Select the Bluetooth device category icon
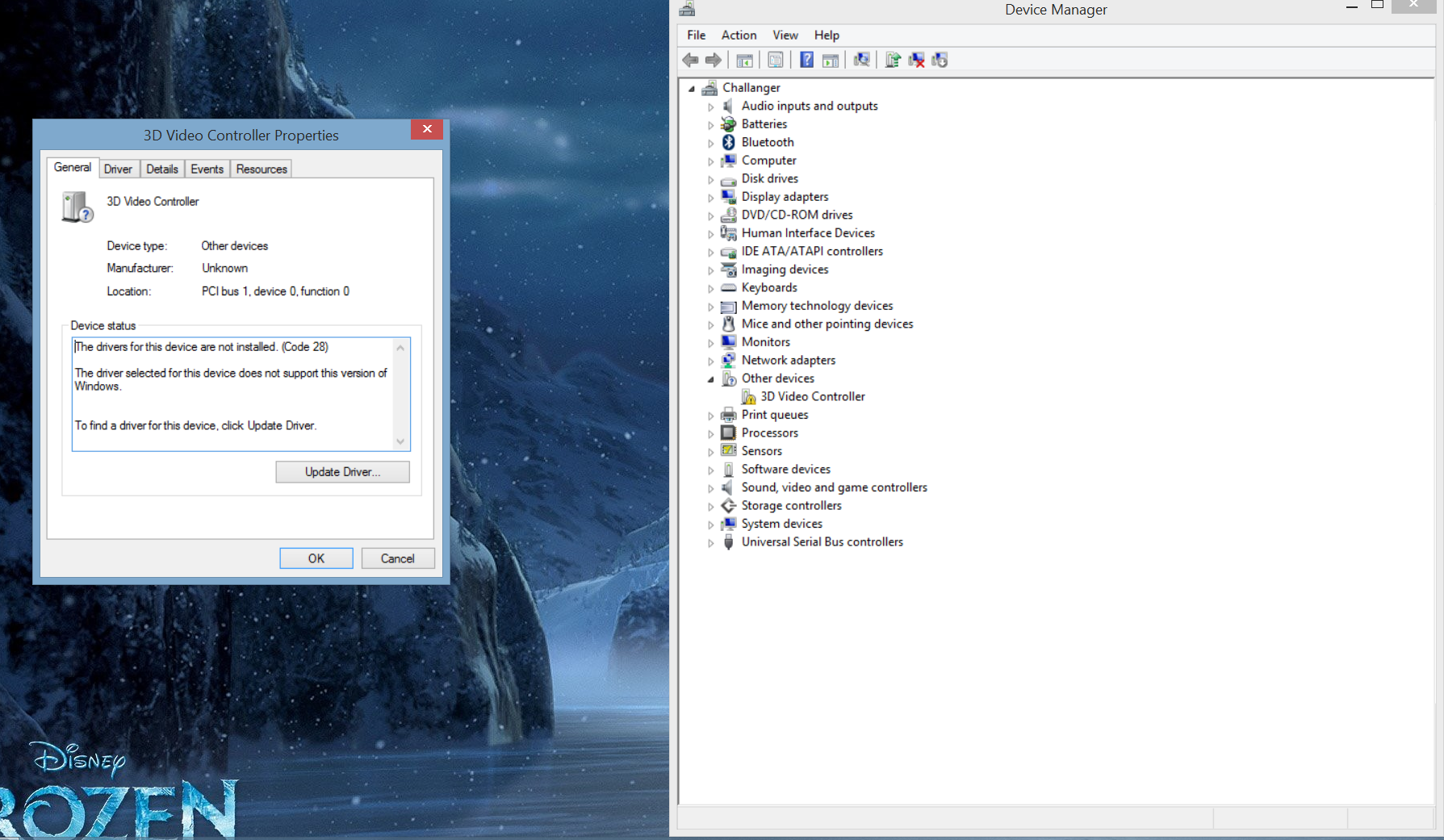Viewport: 1444px width, 840px height. click(729, 142)
